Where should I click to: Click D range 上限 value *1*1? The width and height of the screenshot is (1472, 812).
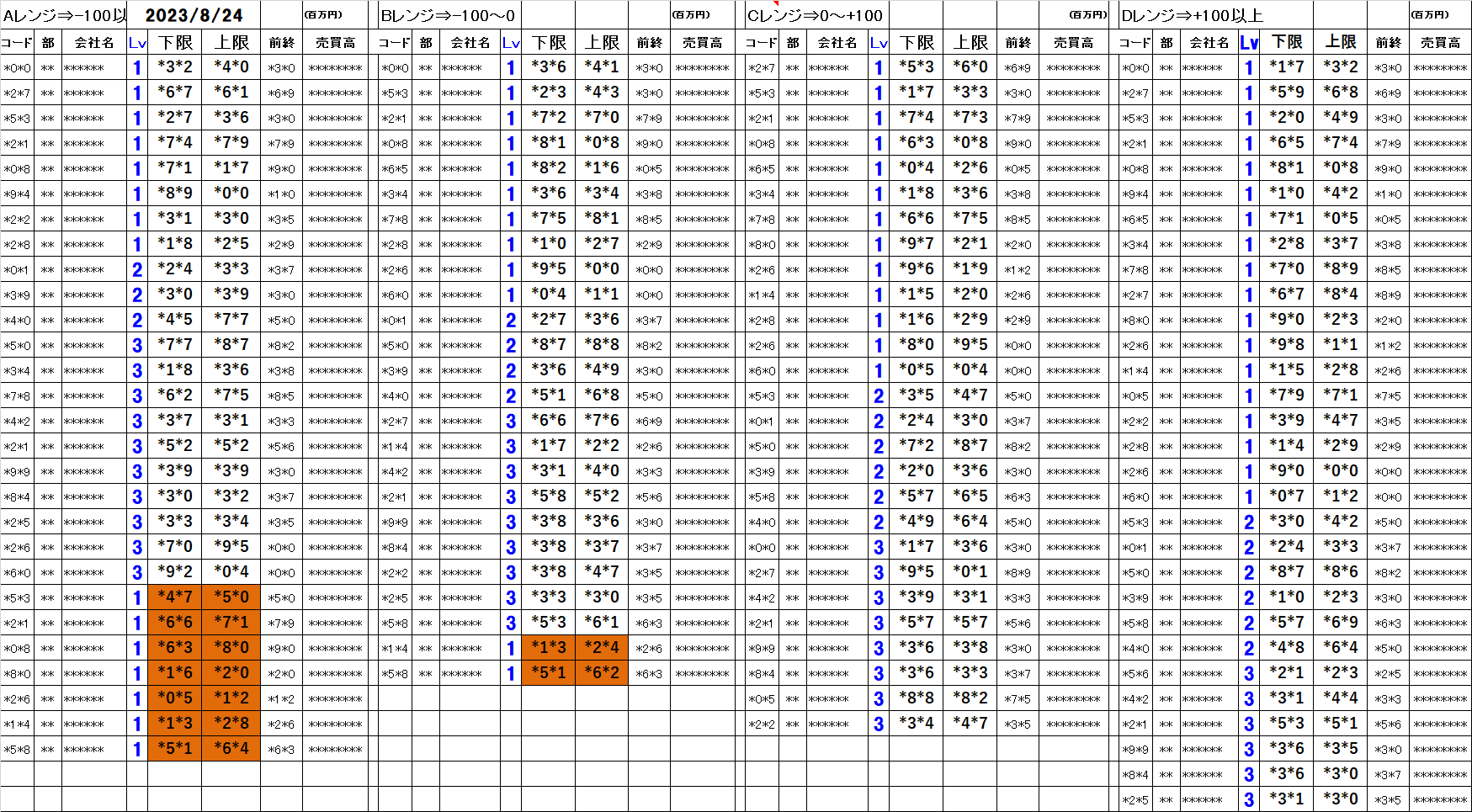(1341, 345)
